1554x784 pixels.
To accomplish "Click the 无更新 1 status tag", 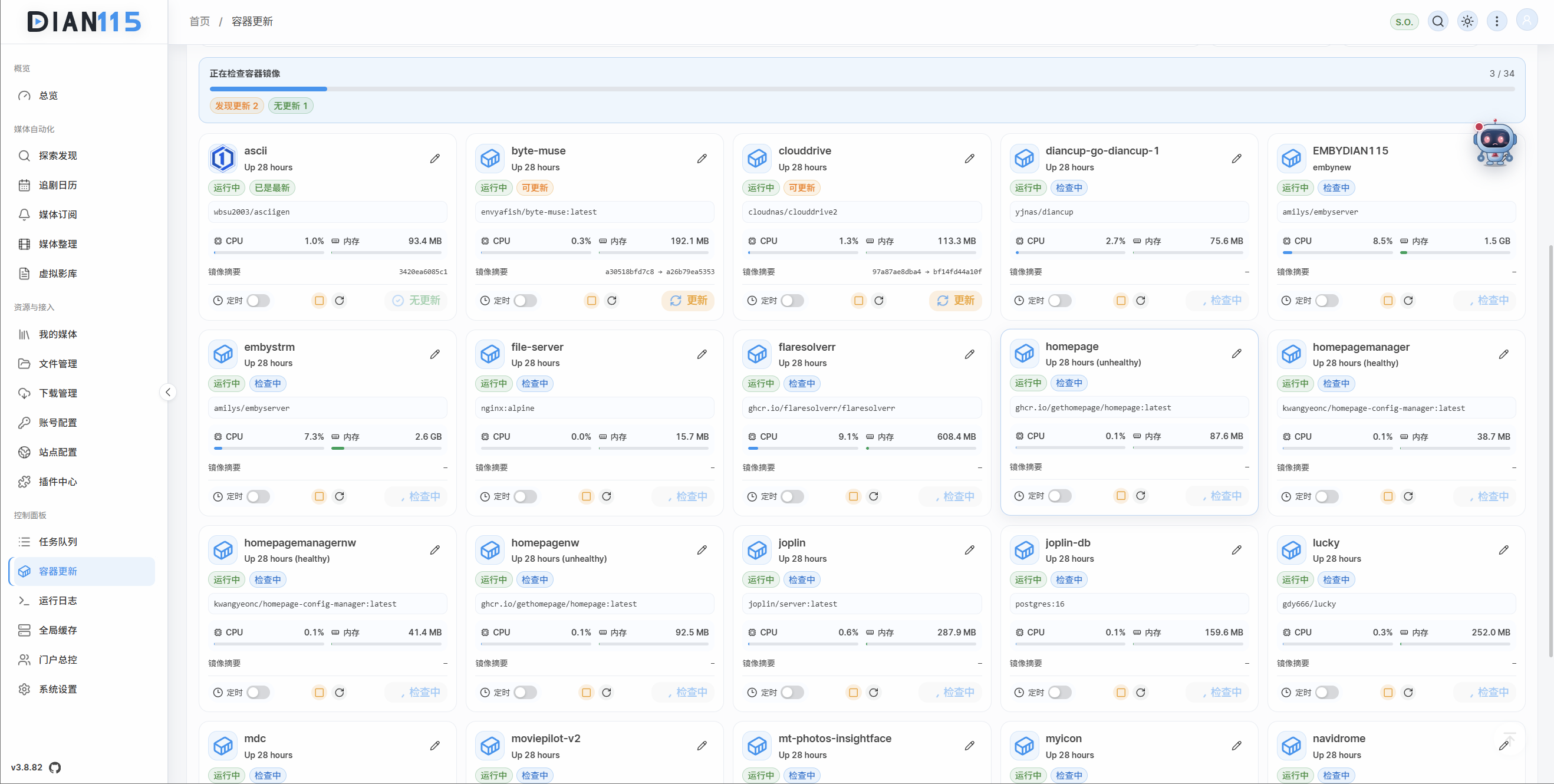I will tap(291, 106).
